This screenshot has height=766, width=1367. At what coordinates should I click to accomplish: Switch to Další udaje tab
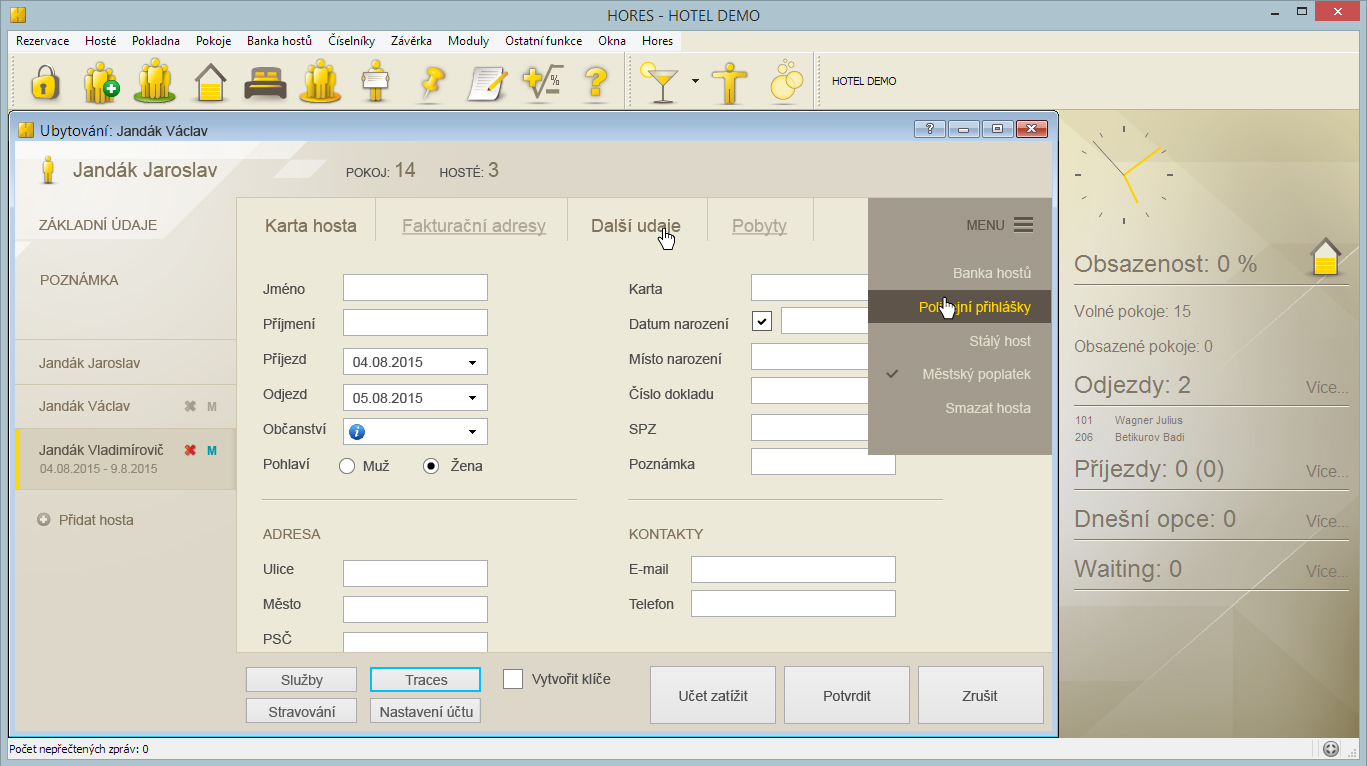(x=636, y=226)
